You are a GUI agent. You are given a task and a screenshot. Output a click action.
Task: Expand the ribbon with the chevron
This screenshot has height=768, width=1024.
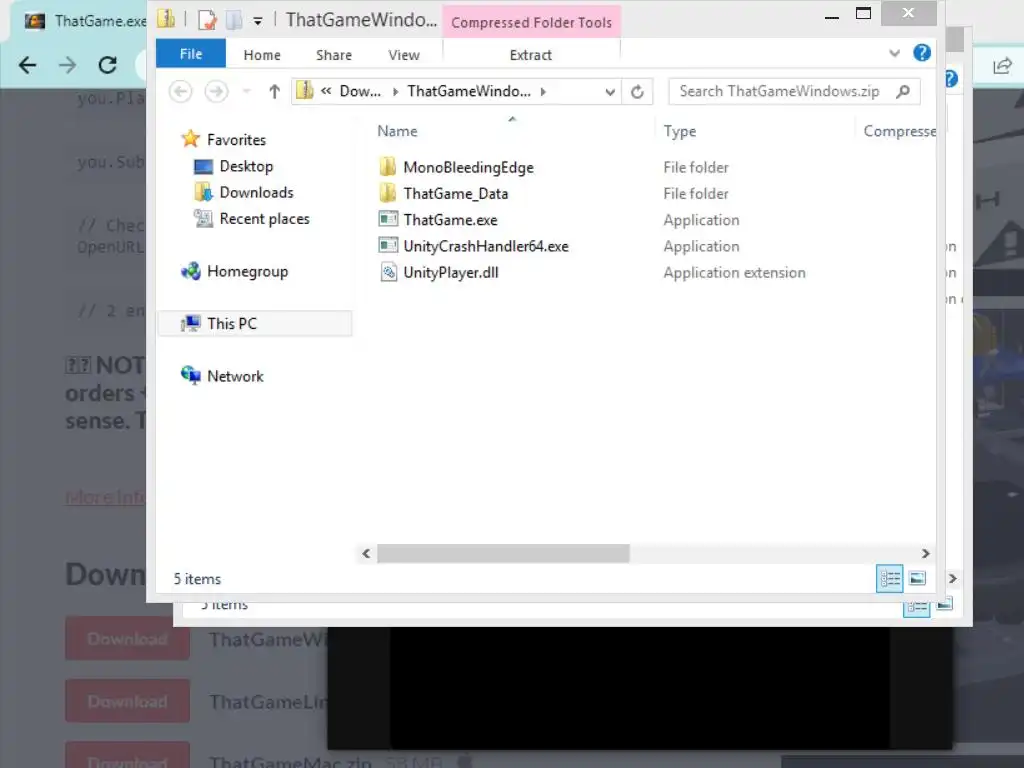click(894, 54)
